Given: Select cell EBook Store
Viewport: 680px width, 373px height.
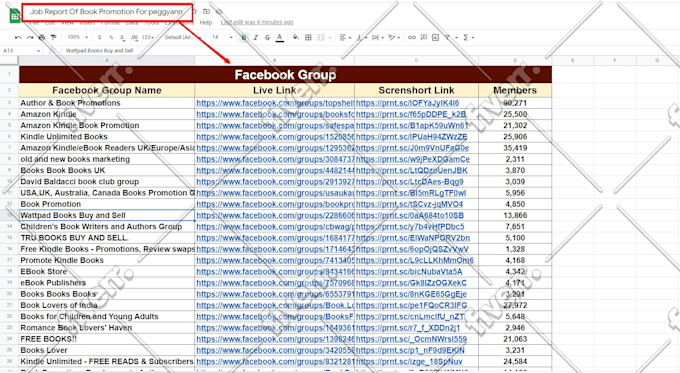Looking at the screenshot, I should click(107, 272).
